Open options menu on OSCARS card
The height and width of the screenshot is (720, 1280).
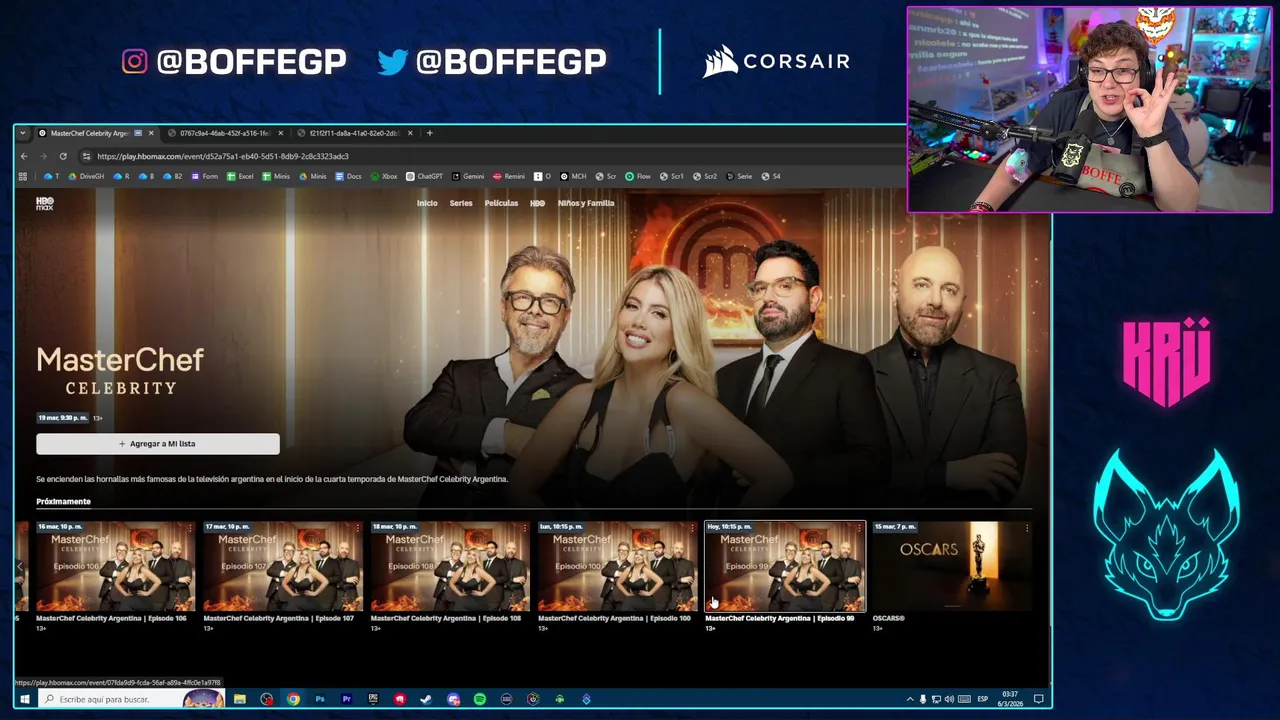tap(1026, 527)
